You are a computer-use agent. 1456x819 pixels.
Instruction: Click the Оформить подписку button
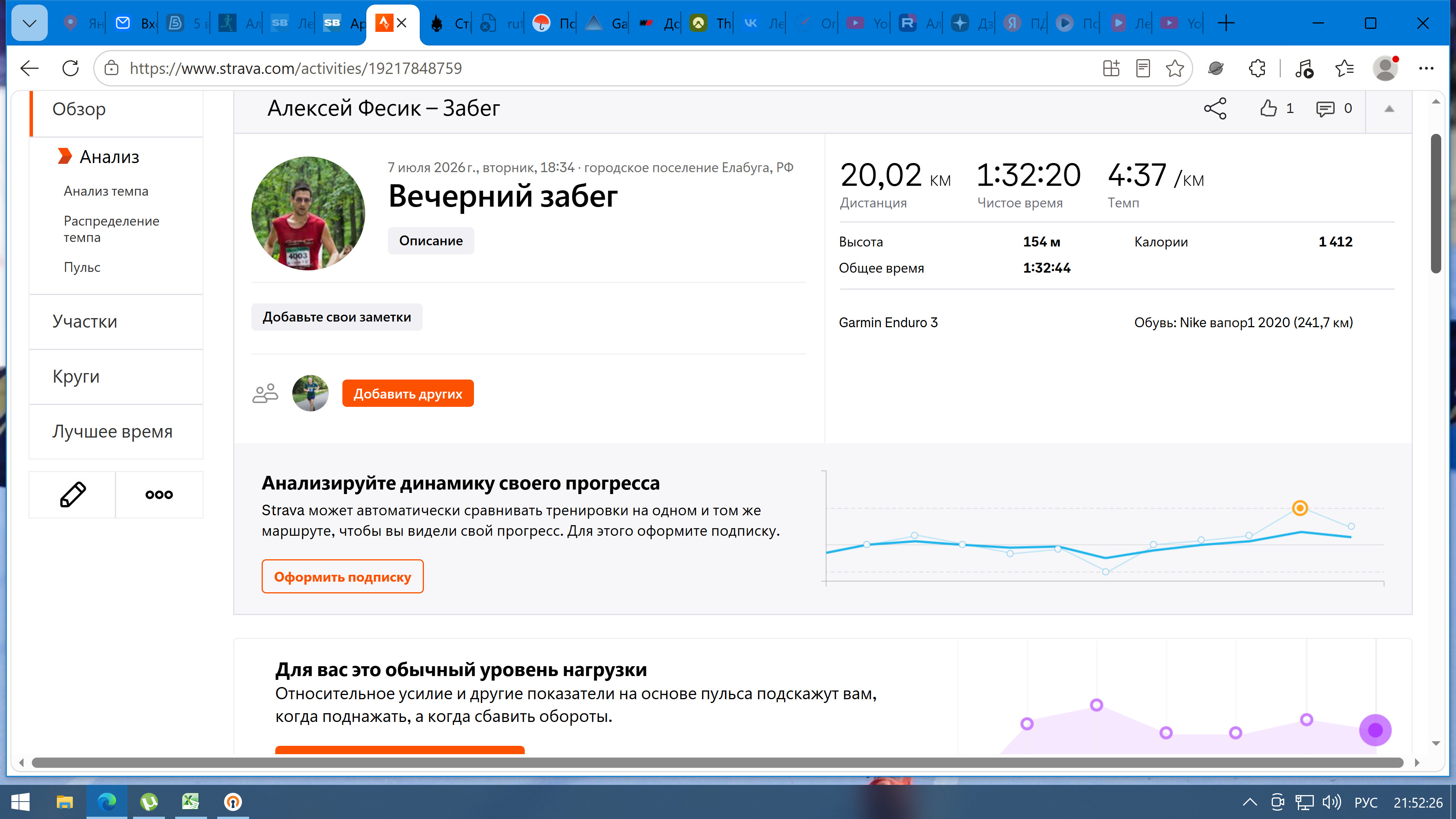(342, 576)
